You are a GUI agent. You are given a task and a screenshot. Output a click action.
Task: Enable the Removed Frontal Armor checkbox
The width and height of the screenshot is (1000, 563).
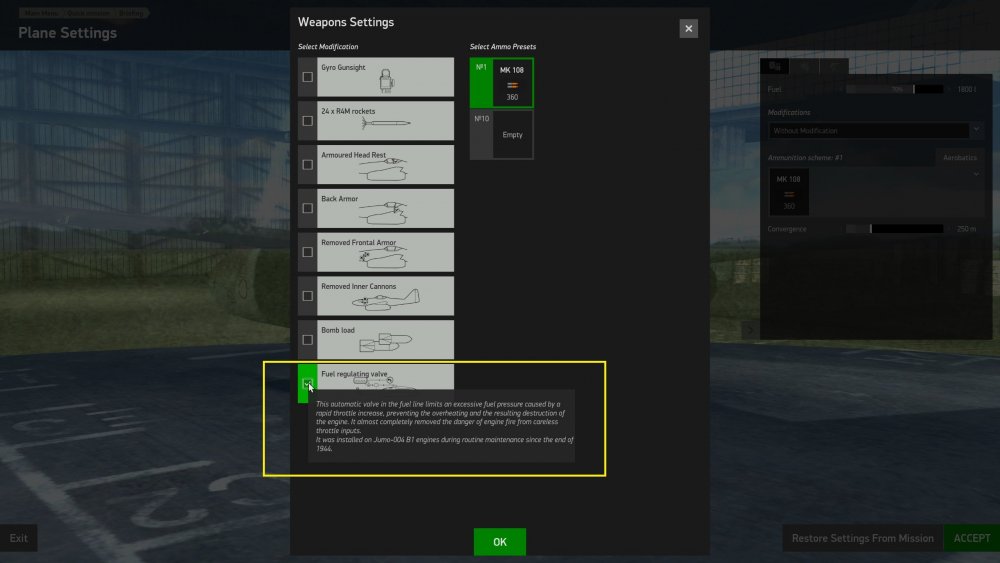308,252
